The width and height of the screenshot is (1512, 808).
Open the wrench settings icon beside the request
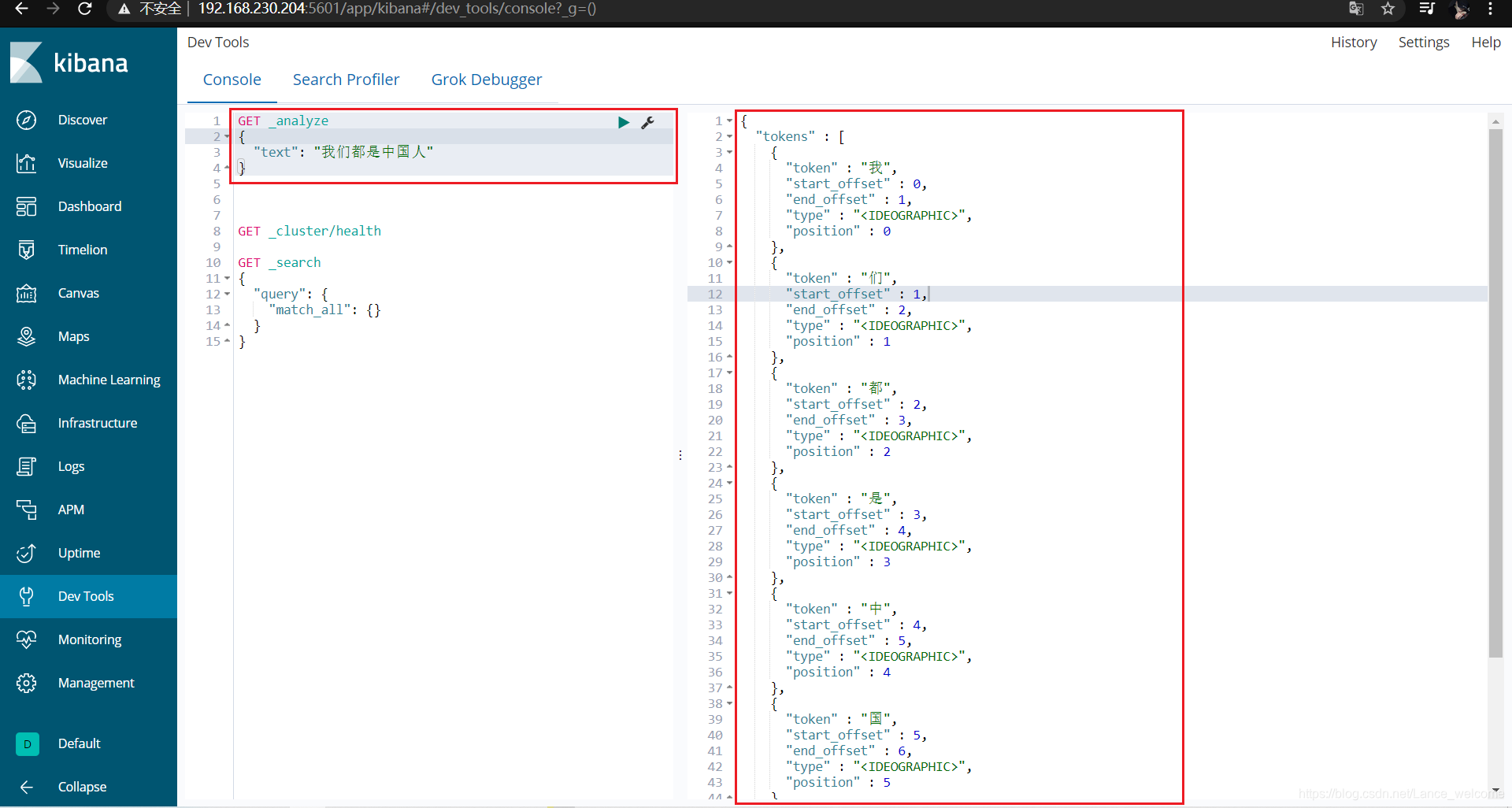647,122
